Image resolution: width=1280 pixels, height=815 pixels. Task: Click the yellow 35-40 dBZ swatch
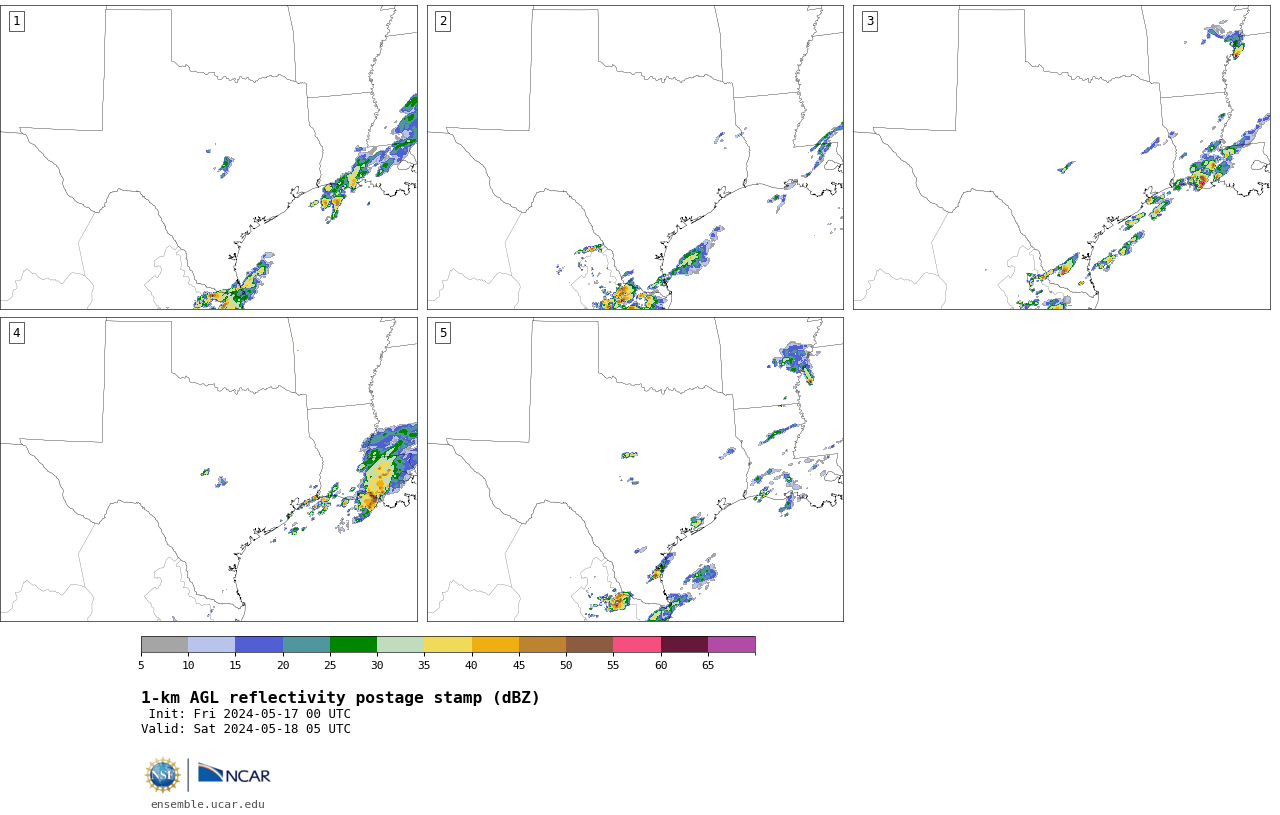[x=448, y=644]
